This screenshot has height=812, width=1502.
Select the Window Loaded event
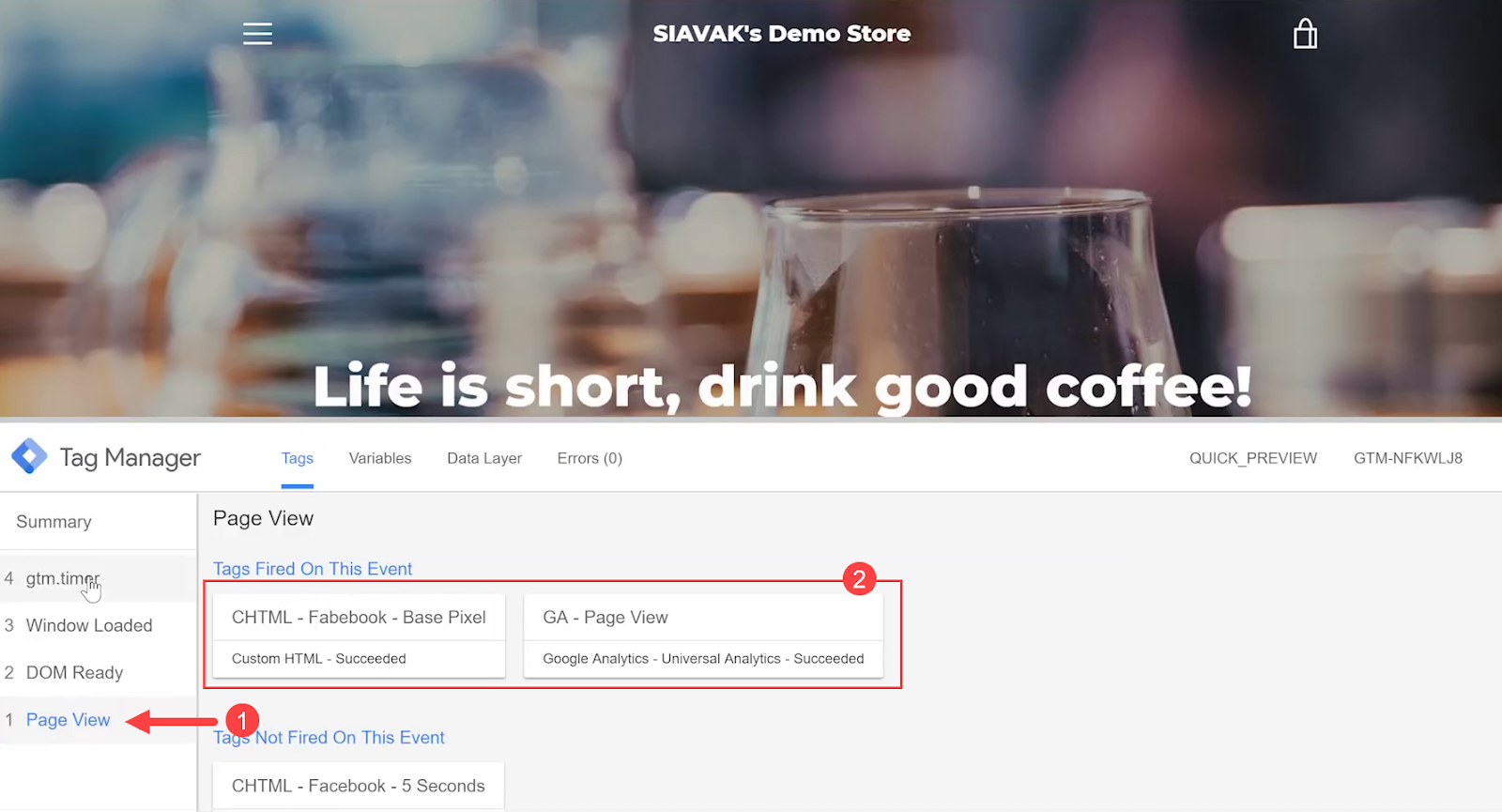pos(98,625)
